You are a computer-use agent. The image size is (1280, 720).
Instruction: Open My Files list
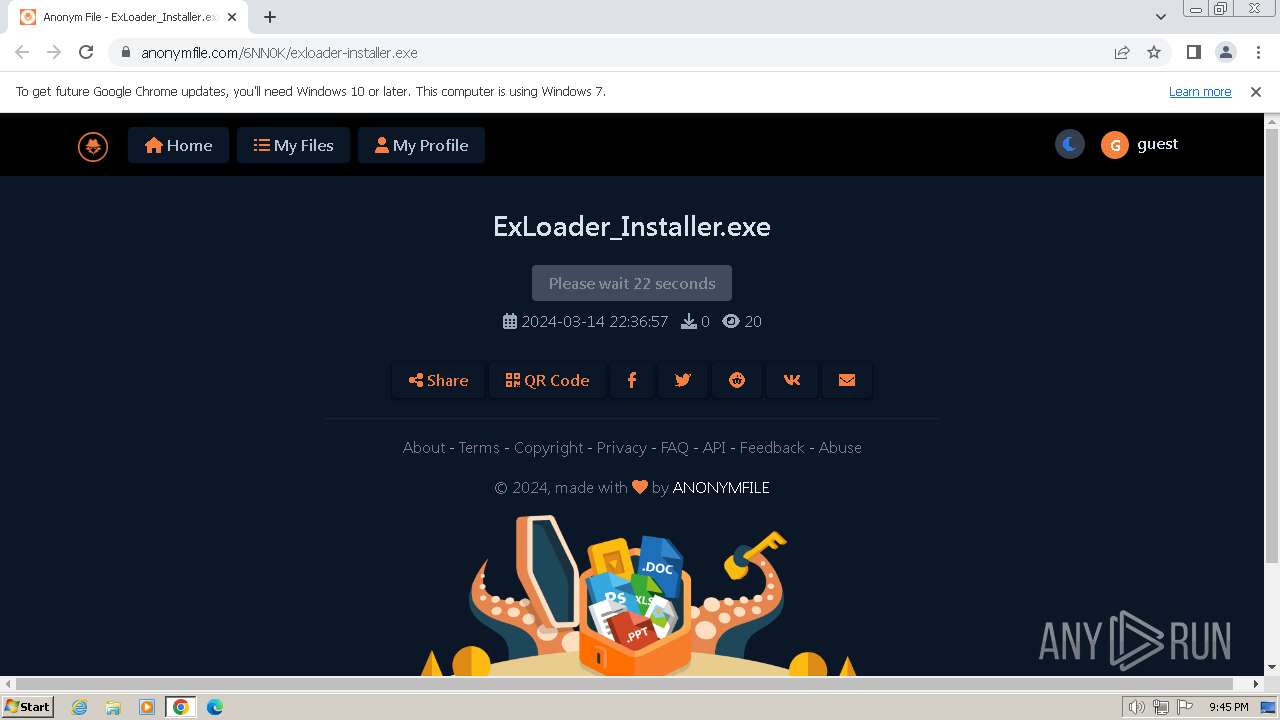(293, 145)
